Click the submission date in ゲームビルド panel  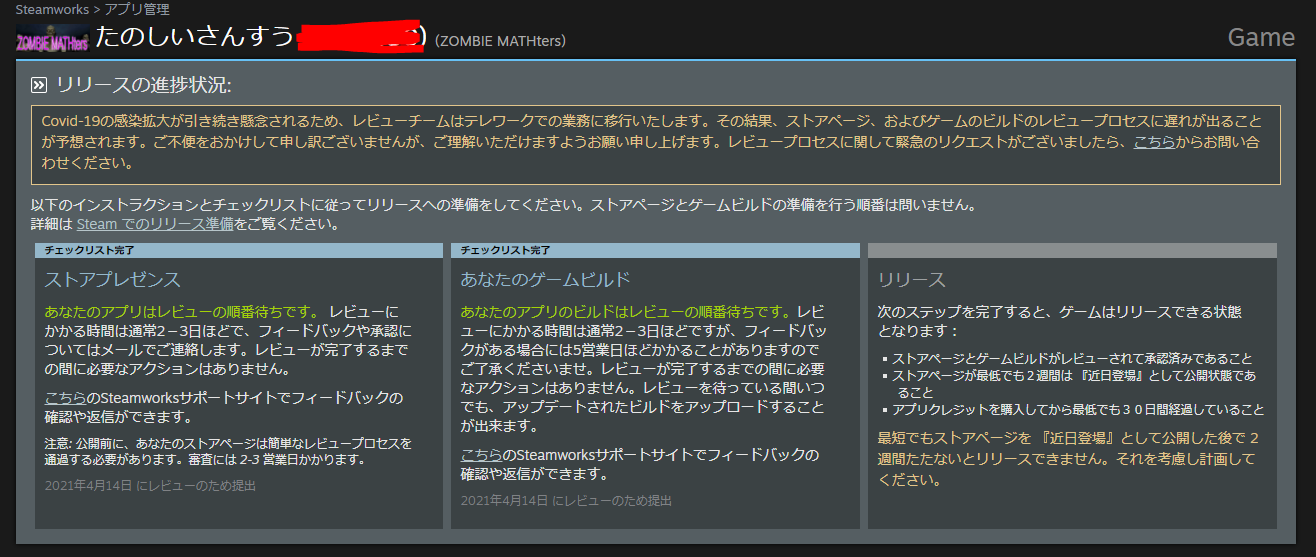click(x=566, y=500)
